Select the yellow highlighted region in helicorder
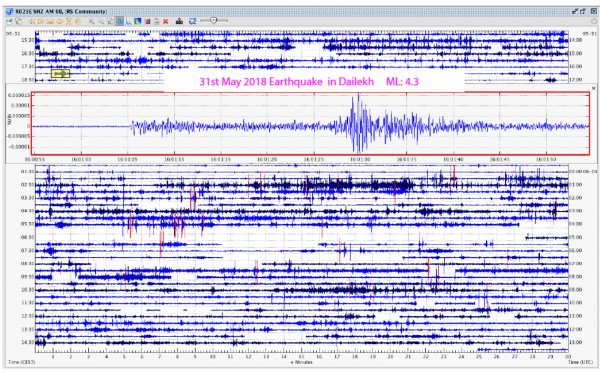The image size is (600, 373). click(x=60, y=73)
